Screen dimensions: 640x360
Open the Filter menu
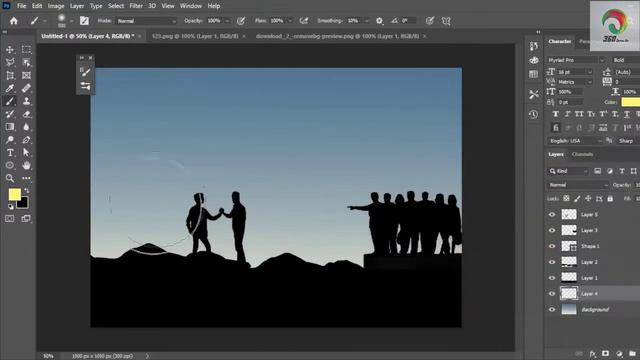(136, 6)
